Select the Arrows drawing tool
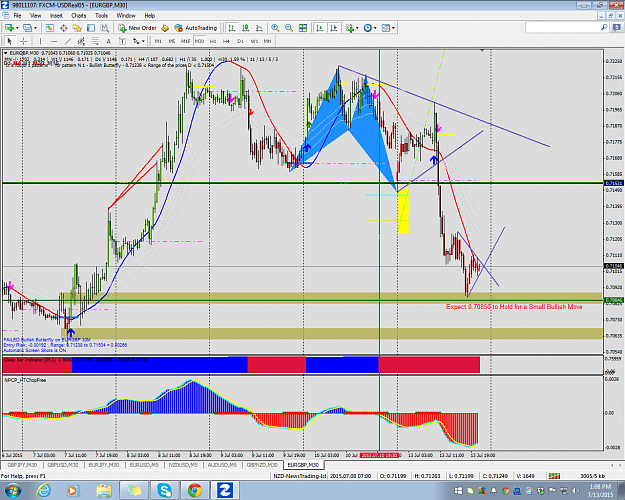 pos(136,41)
